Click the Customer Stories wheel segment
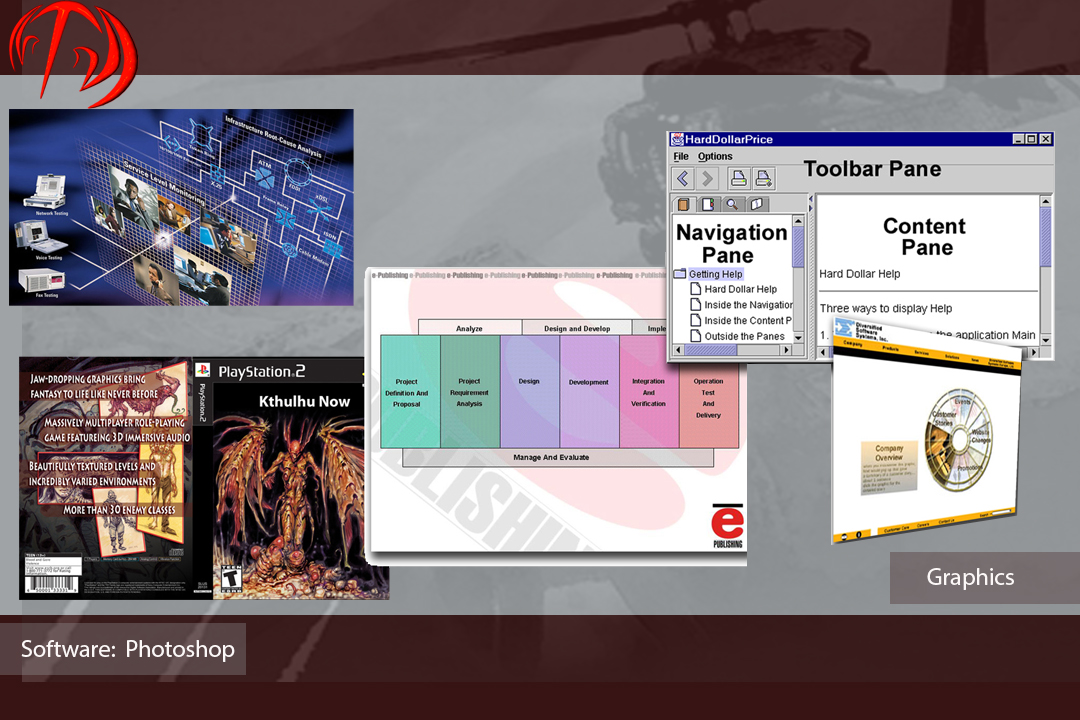Viewport: 1080px width, 720px height. point(944,419)
